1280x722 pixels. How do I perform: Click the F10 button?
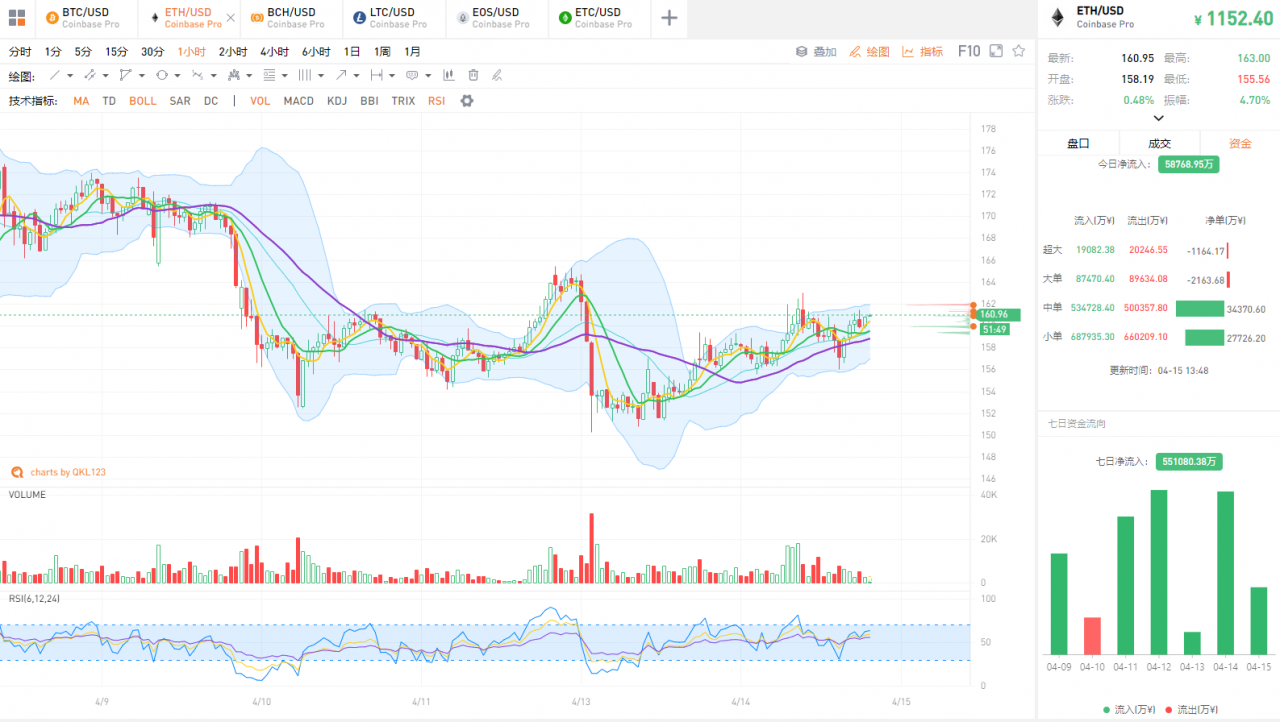[x=968, y=51]
